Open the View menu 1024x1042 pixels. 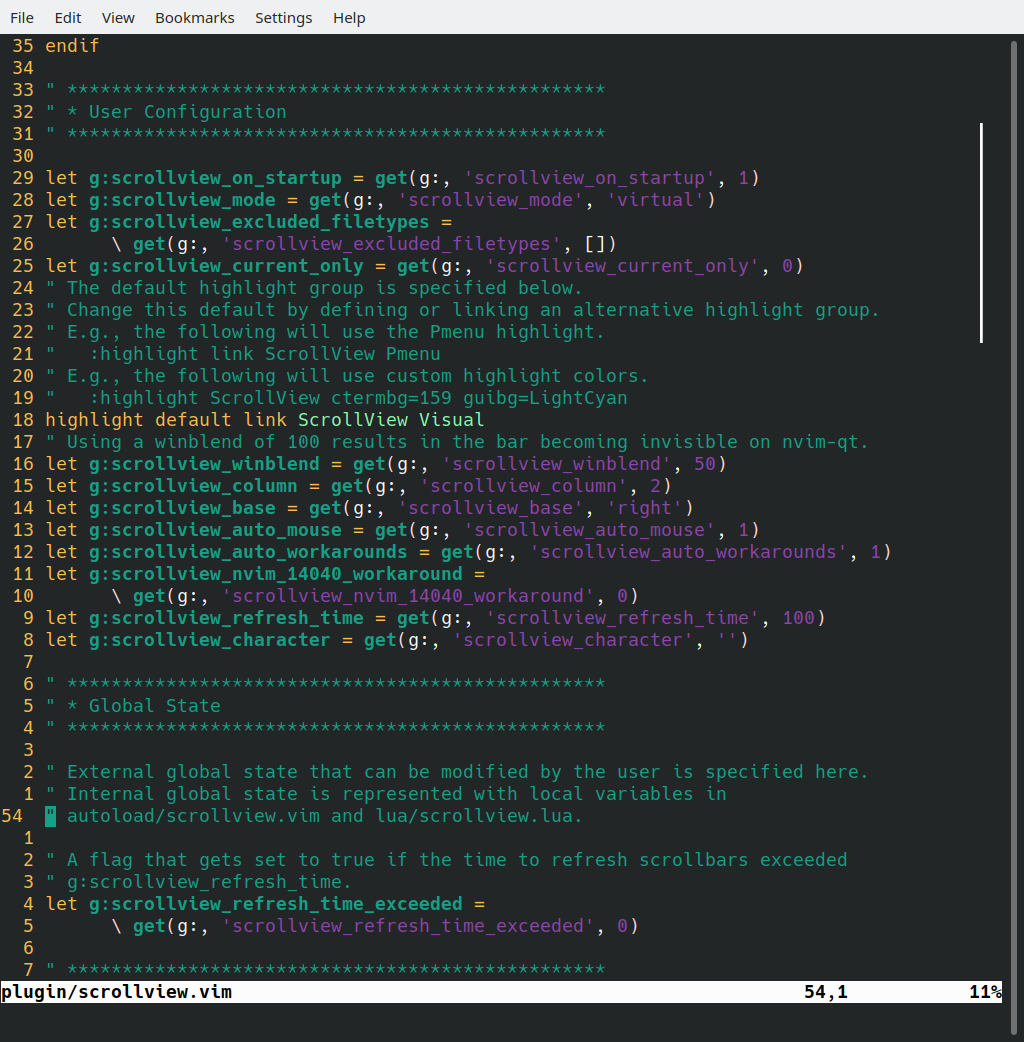117,17
